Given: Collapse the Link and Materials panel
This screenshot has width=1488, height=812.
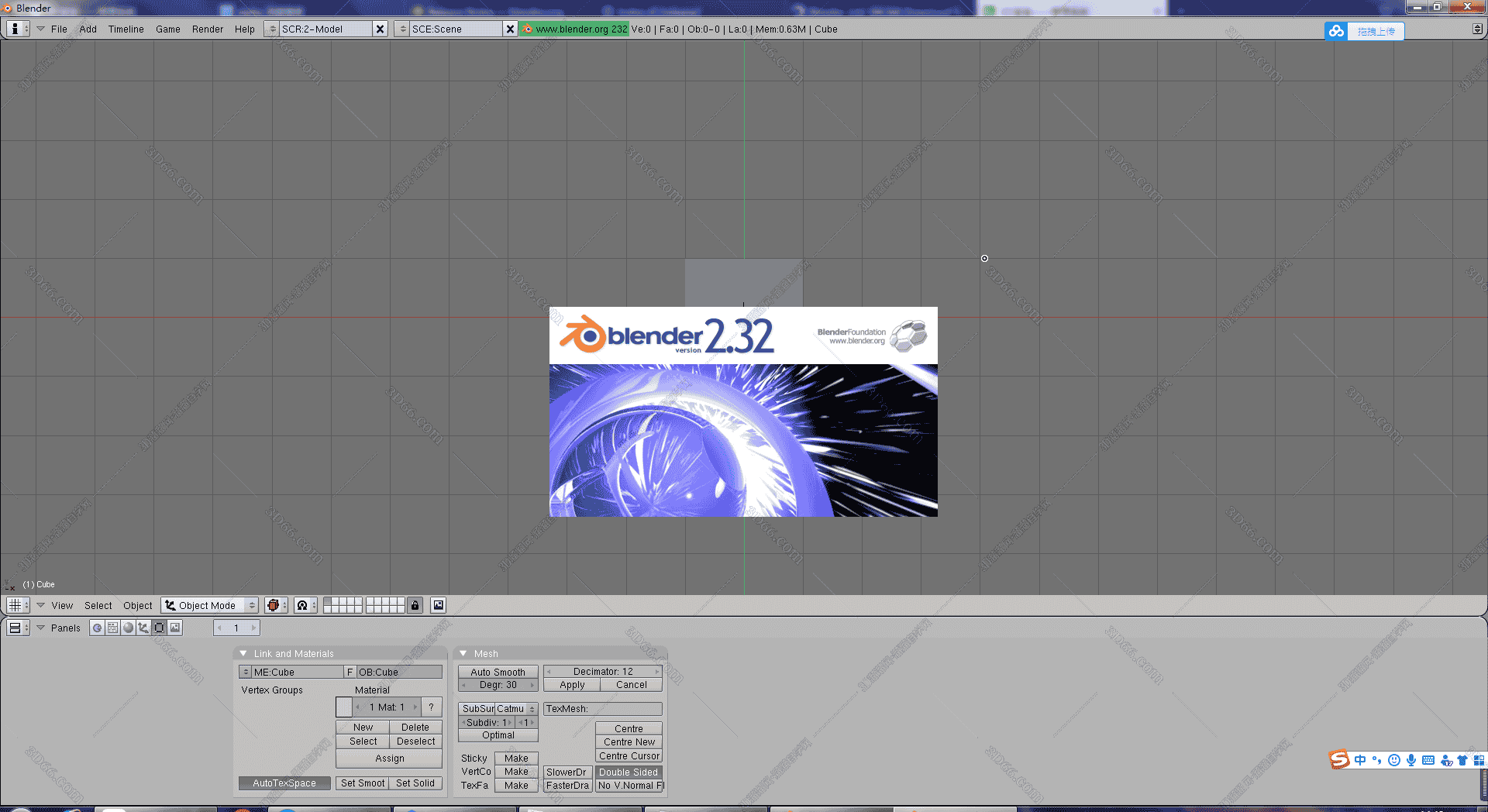Looking at the screenshot, I should tap(243, 653).
